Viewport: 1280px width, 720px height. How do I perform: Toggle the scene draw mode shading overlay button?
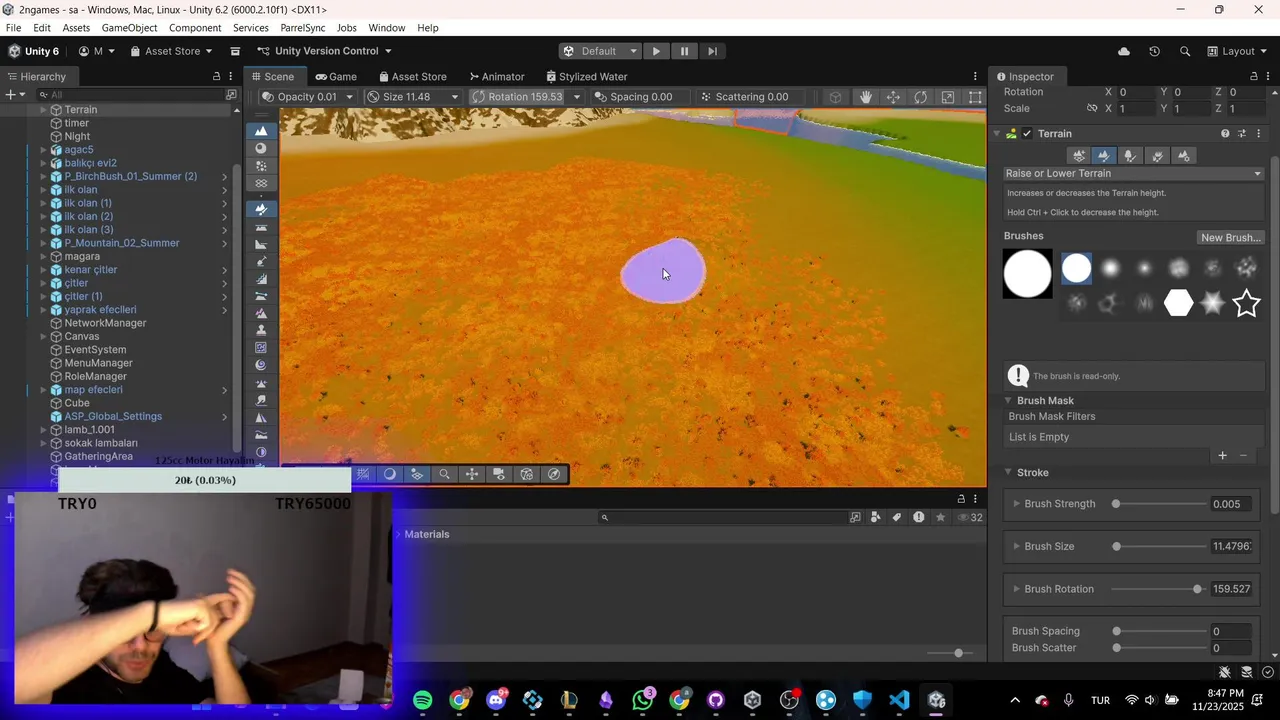click(390, 475)
